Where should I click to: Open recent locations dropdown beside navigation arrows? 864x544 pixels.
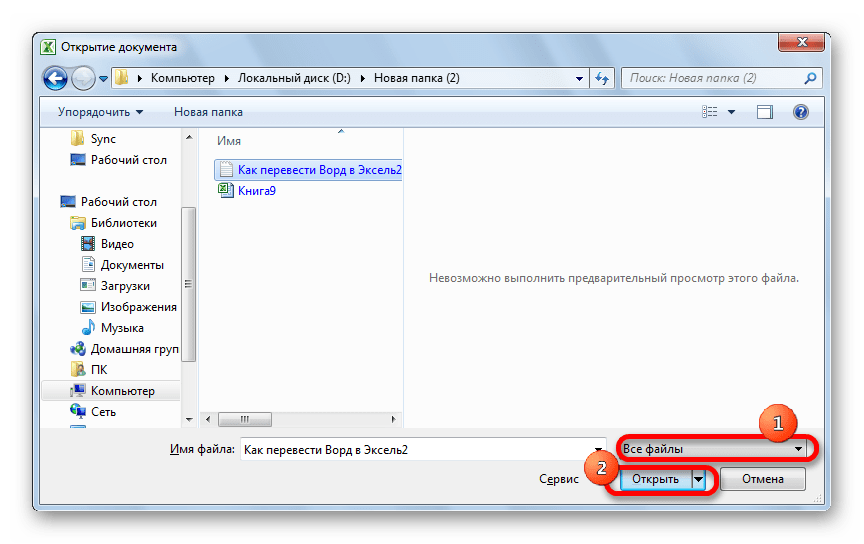click(x=103, y=79)
